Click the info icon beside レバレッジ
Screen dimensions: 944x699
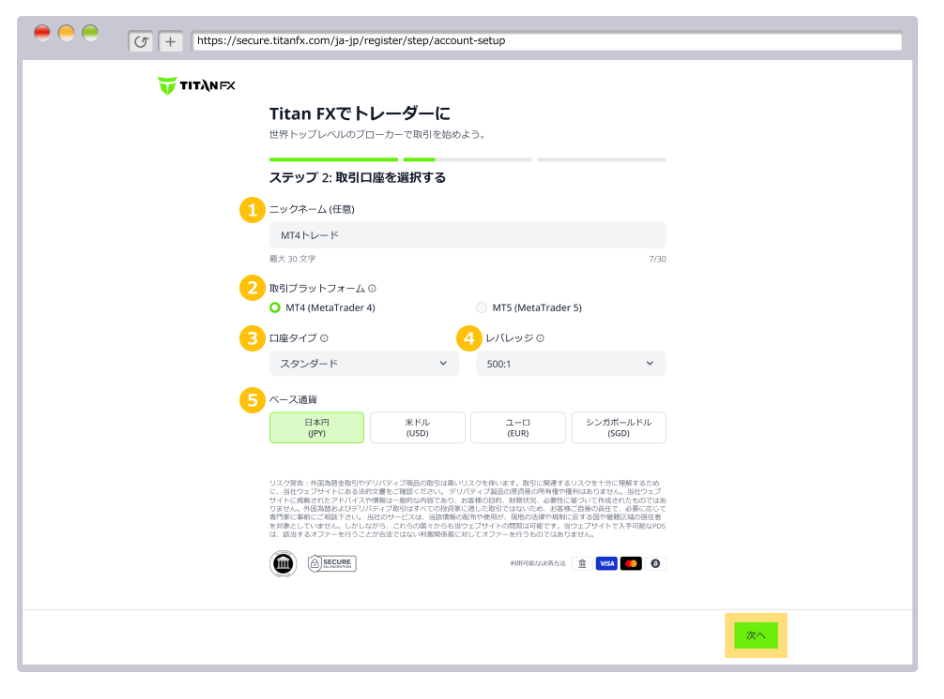pos(540,338)
